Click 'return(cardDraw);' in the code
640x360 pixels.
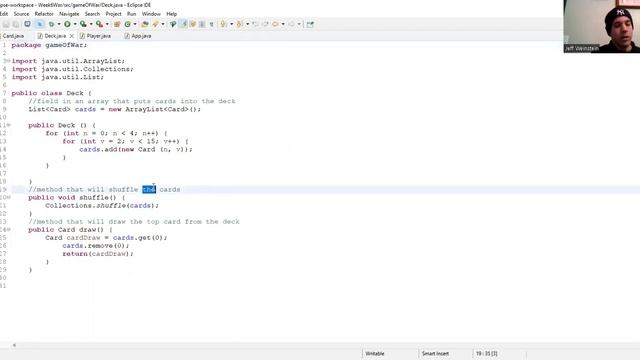[x=98, y=254]
